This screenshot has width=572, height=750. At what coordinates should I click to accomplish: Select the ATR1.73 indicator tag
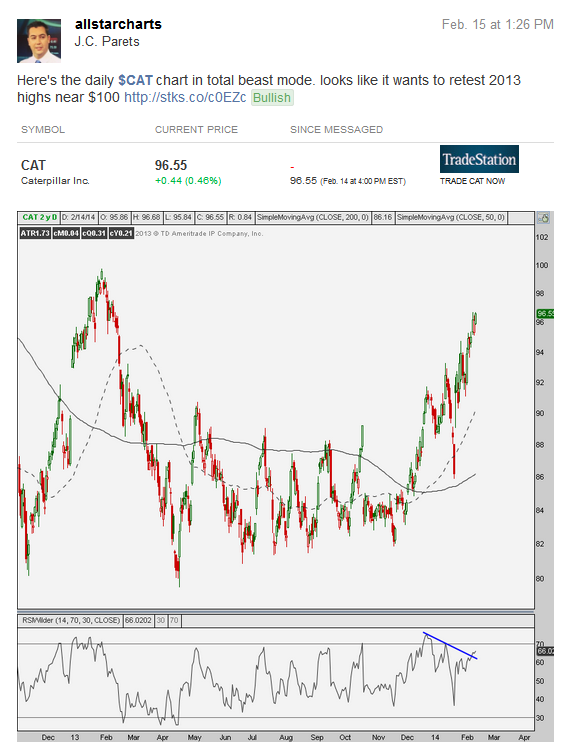35,233
